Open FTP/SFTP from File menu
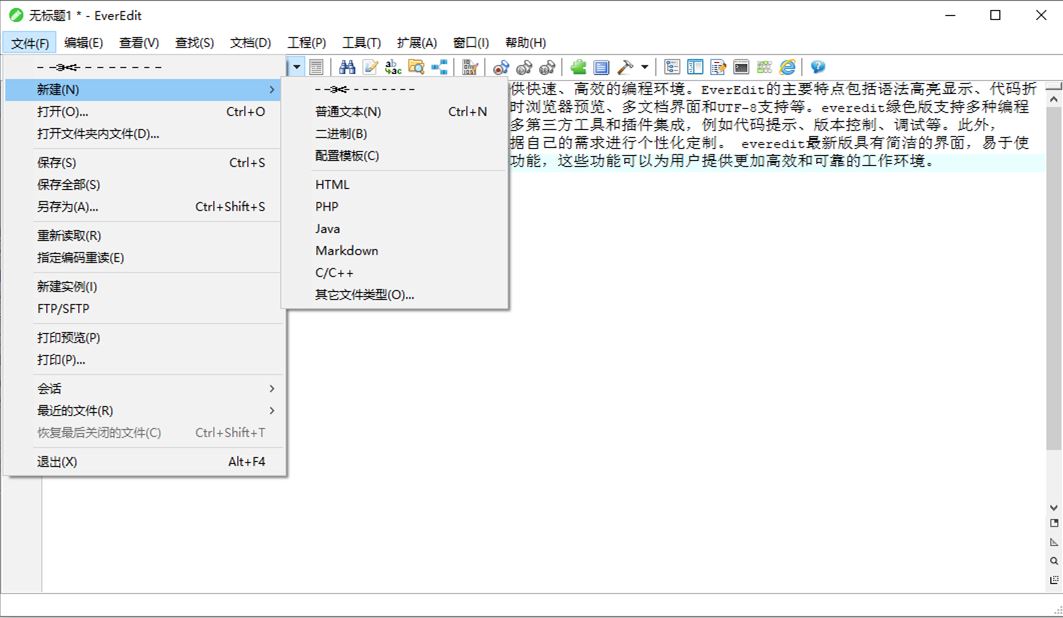Image resolution: width=1063 pixels, height=618 pixels. (x=143, y=308)
